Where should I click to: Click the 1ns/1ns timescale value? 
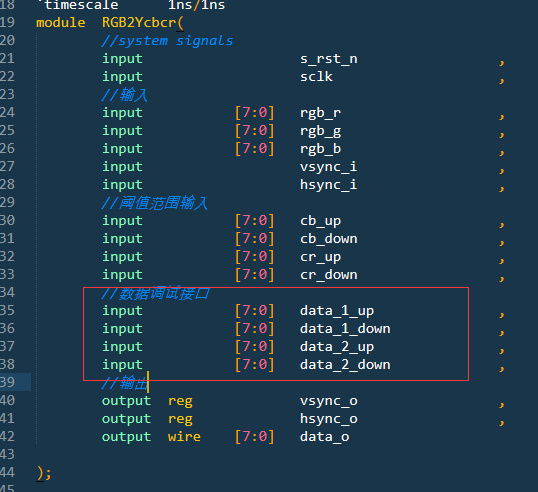click(196, 5)
